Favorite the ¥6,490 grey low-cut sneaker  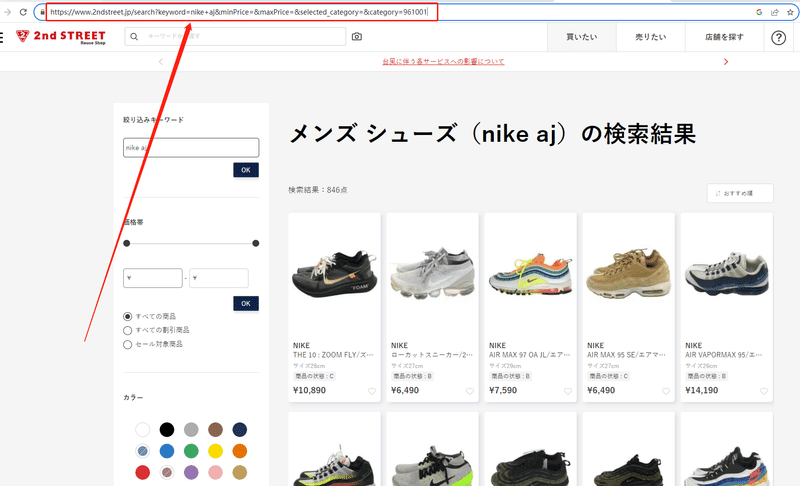[469, 391]
